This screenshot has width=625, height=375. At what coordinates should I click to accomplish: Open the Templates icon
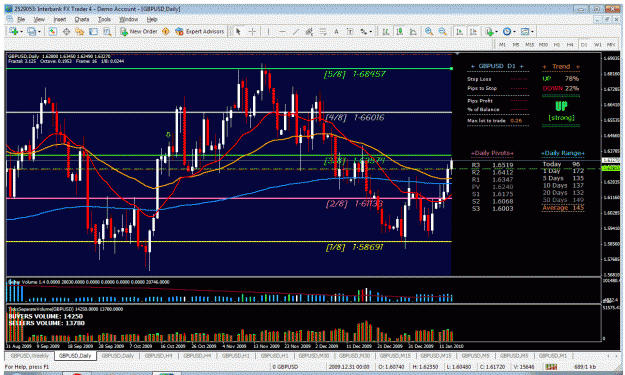(525, 31)
